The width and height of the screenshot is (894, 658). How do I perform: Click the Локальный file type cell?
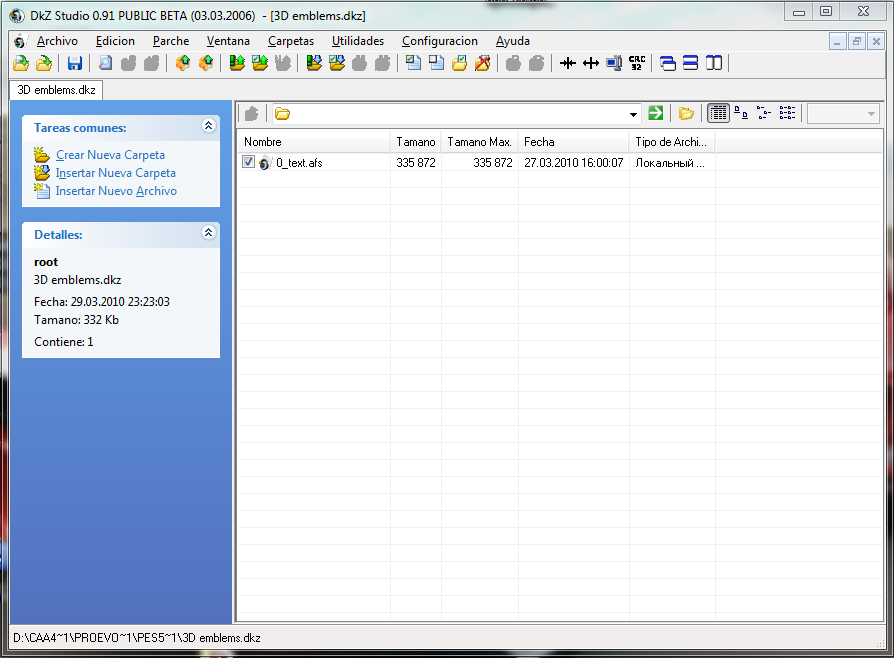(670, 163)
